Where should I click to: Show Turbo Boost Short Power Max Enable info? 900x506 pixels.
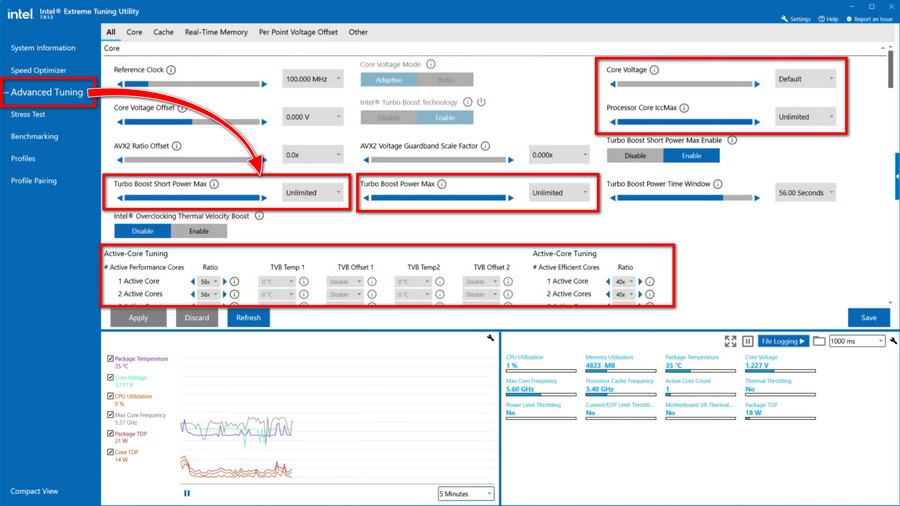pyautogui.click(x=732, y=140)
